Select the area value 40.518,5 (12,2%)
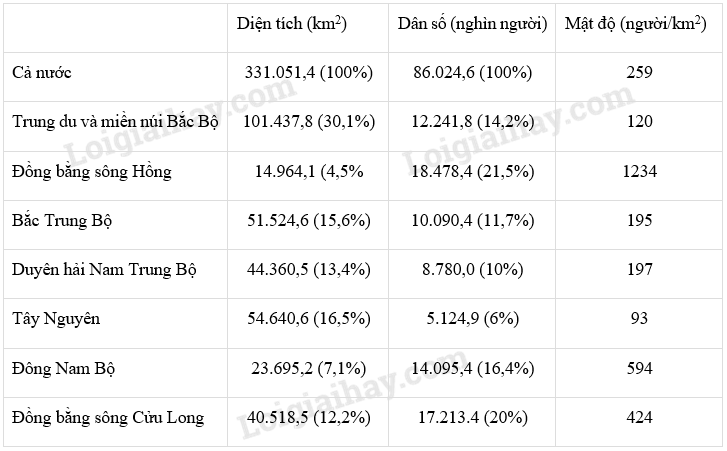 (308, 418)
